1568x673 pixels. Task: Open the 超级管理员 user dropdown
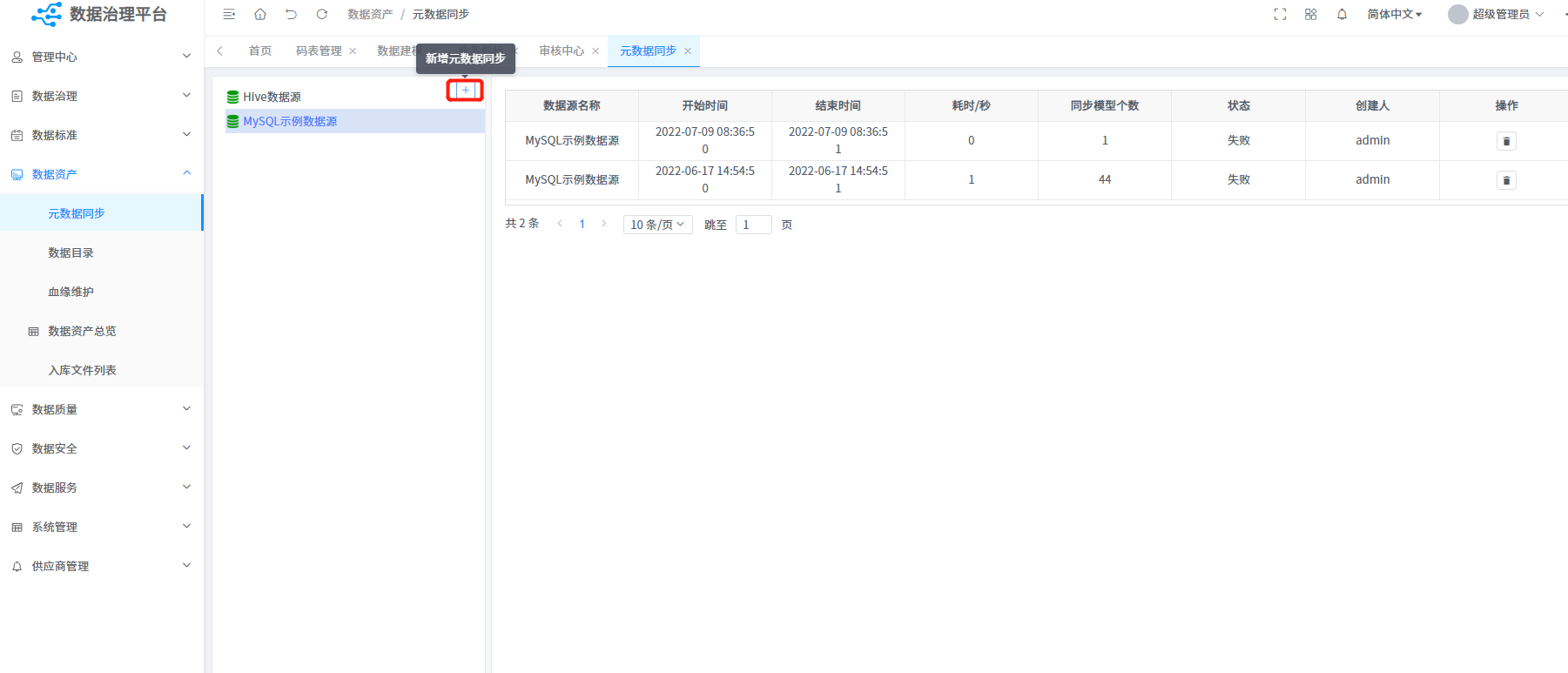[x=1499, y=14]
